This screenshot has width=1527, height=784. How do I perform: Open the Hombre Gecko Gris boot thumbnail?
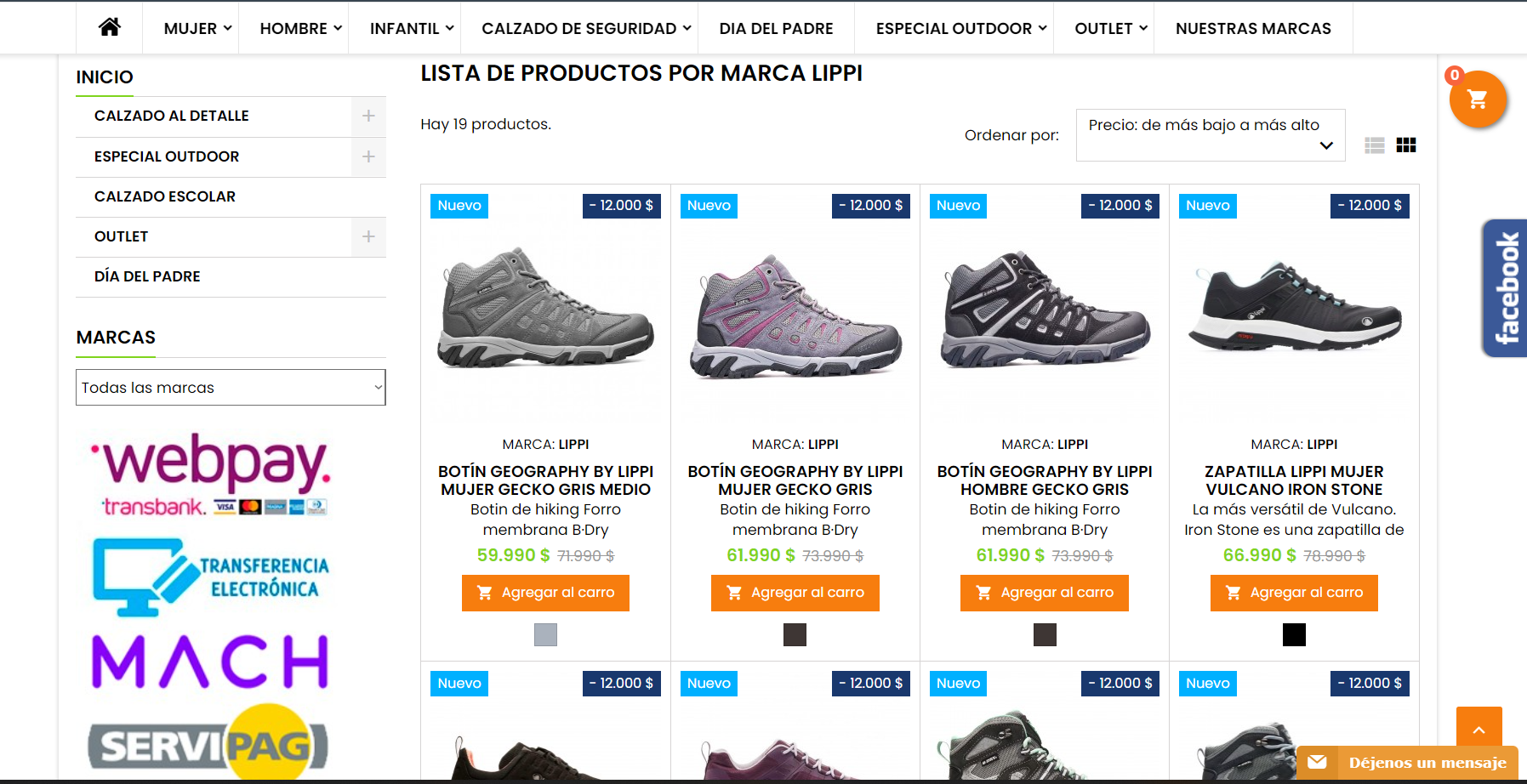[x=1045, y=310]
